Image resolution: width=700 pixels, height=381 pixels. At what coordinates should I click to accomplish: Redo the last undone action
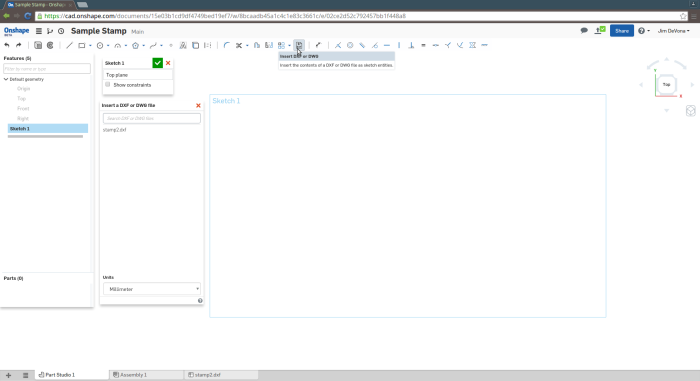point(19,45)
